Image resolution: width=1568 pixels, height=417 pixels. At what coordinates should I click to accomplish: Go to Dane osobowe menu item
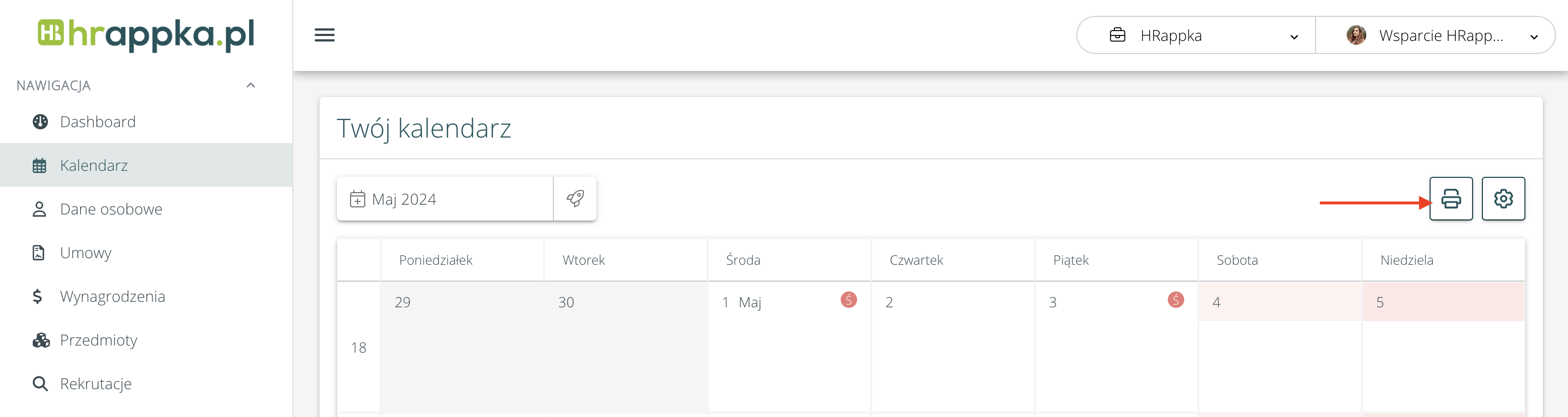tap(111, 209)
